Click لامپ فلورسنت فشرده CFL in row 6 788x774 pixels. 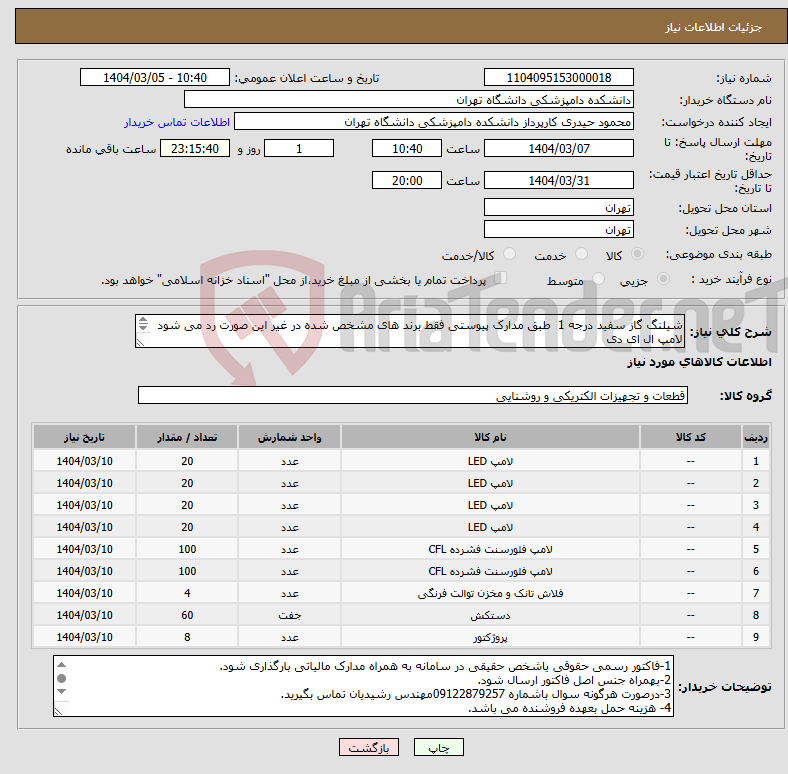(x=490, y=571)
